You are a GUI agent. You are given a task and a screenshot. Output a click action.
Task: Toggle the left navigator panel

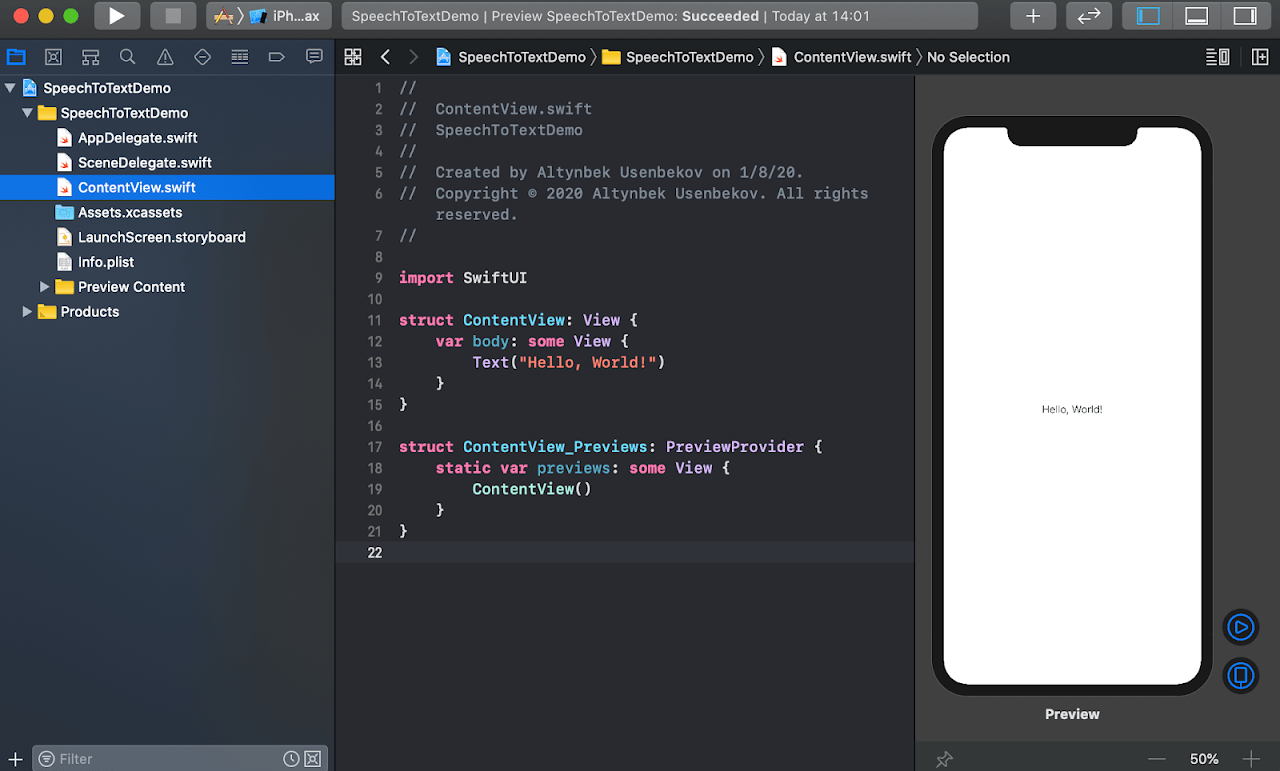click(x=1149, y=16)
